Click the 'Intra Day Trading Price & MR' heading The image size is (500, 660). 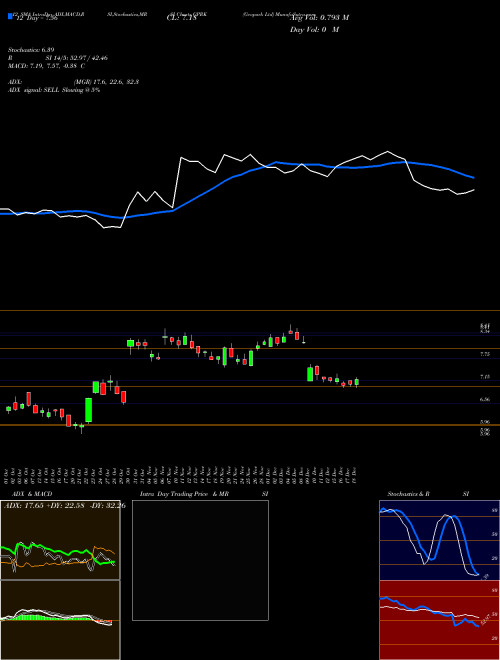pos(184,494)
